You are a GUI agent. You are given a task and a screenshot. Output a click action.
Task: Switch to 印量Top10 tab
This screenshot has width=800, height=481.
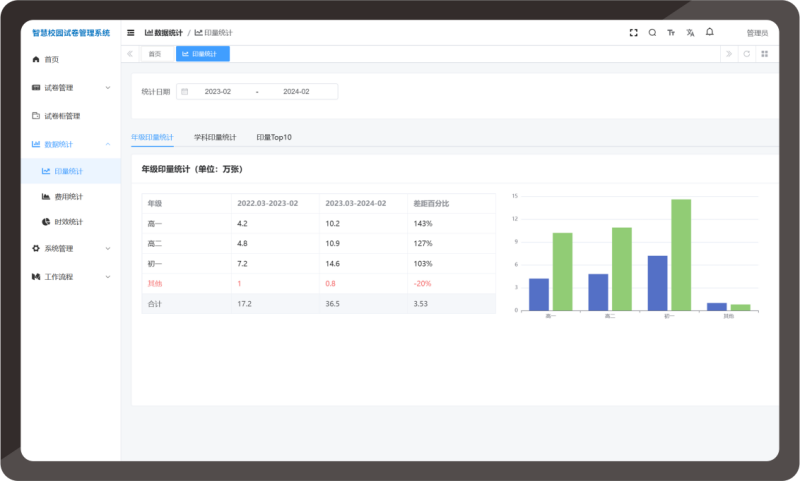274,137
